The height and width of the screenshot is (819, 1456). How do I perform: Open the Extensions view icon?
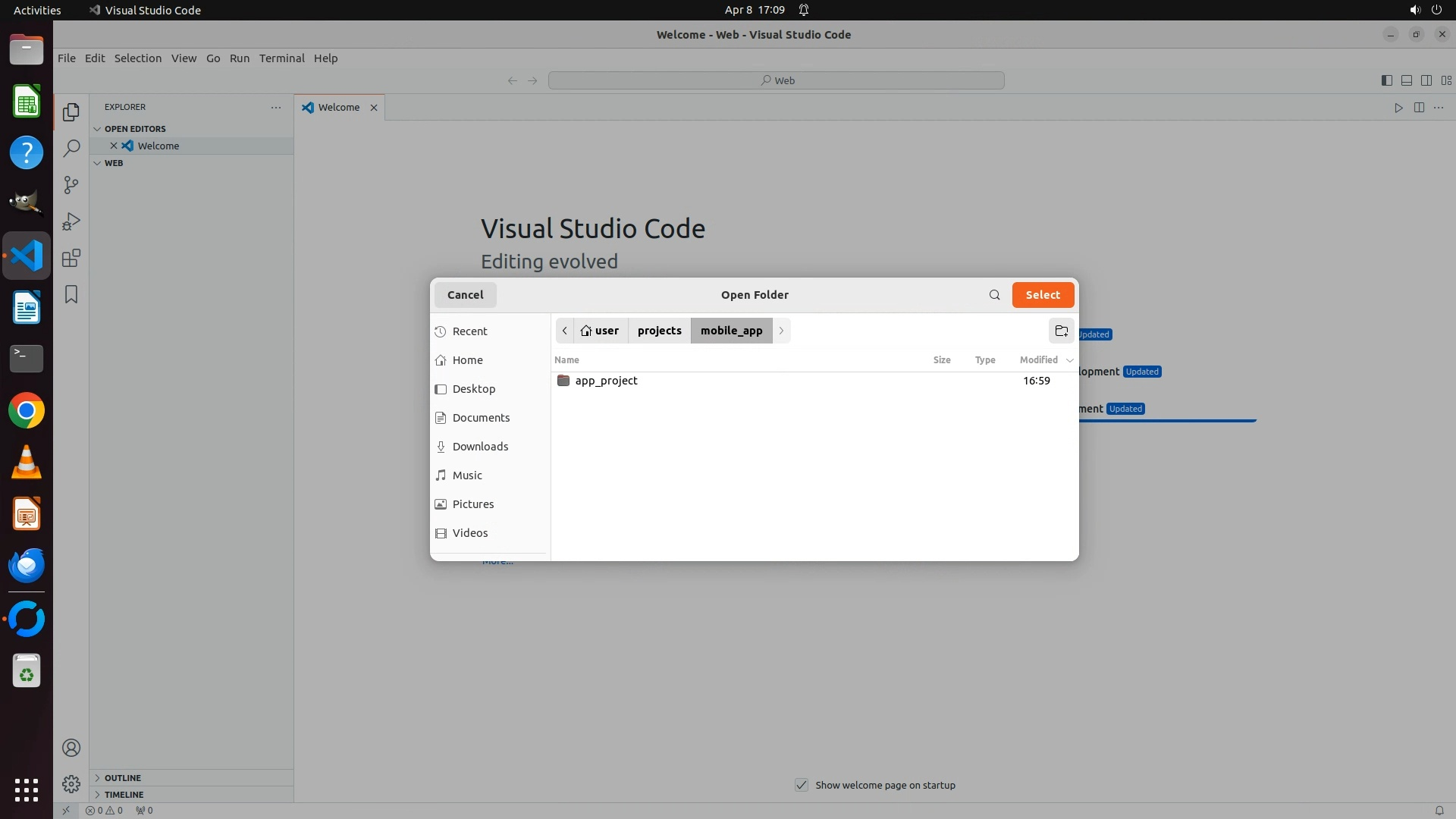coord(71,258)
